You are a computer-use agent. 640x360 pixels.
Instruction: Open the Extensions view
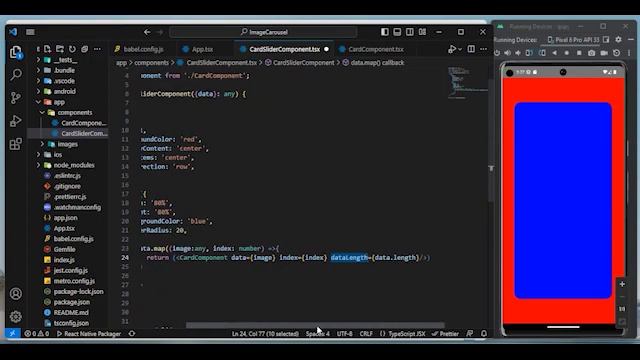point(16,144)
